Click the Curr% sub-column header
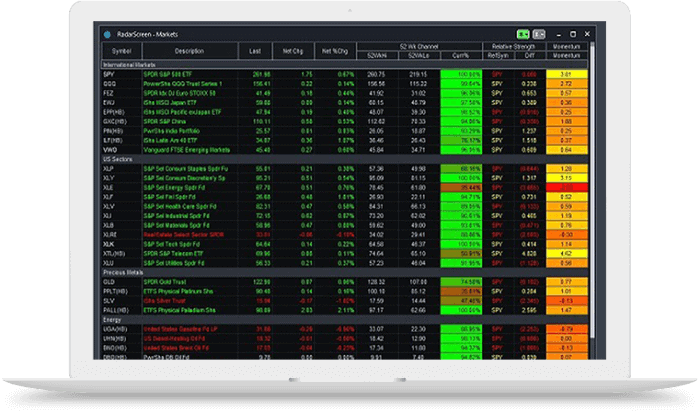Screen dimensions: 700x413 pos(461,55)
